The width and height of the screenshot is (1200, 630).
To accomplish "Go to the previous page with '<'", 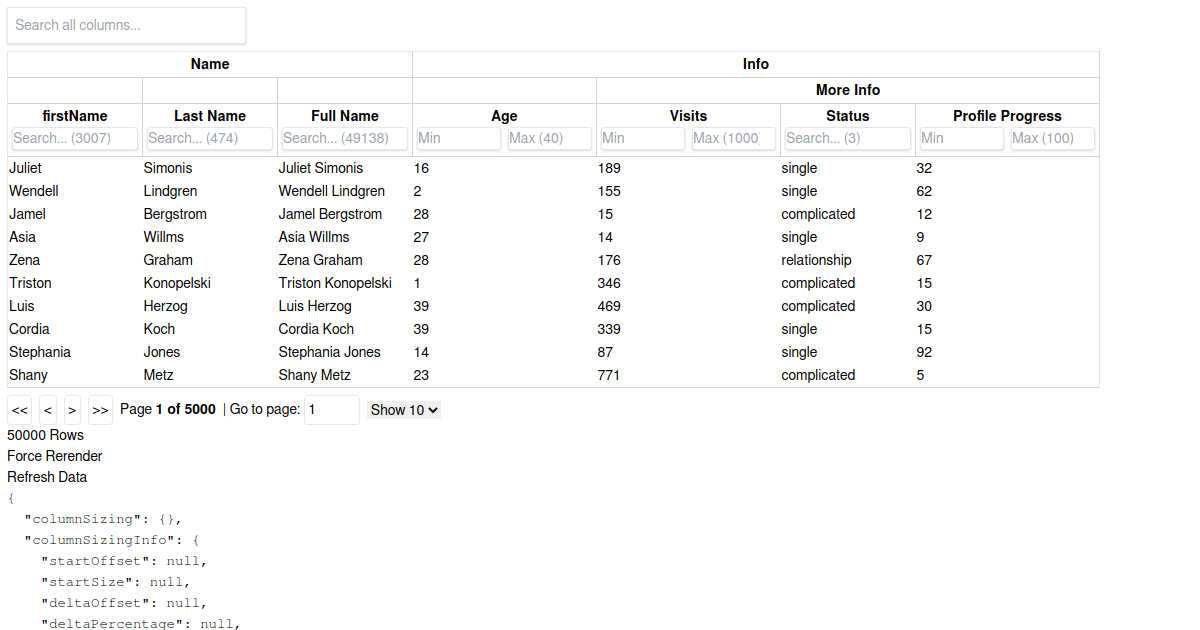I will pos(47,409).
